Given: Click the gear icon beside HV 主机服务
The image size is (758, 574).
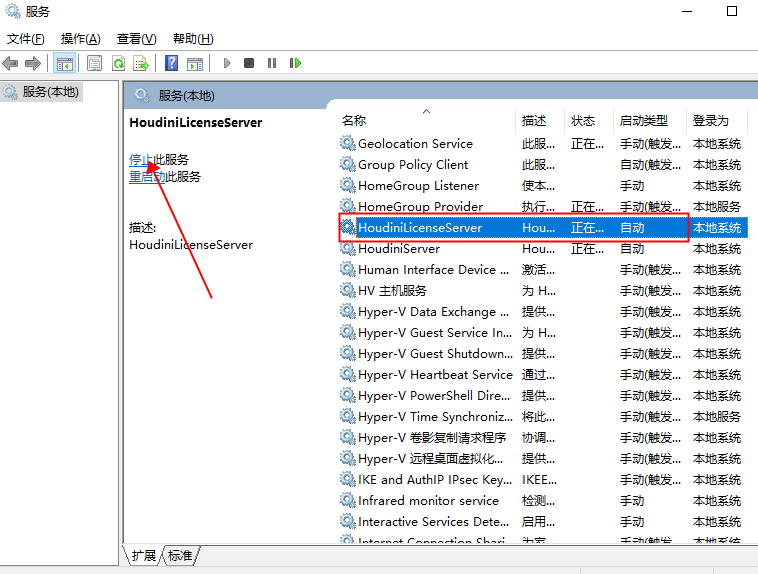Looking at the screenshot, I should pyautogui.click(x=348, y=290).
